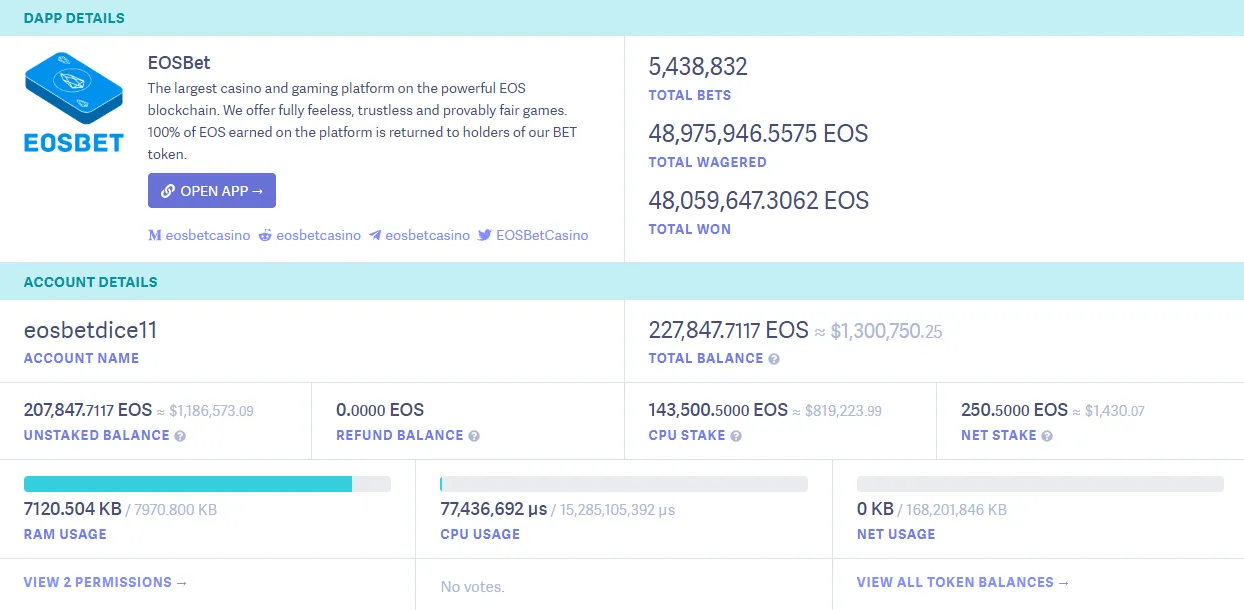The width and height of the screenshot is (1244, 610).
Task: Click the help icon next to Refund Balance
Action: click(x=474, y=436)
